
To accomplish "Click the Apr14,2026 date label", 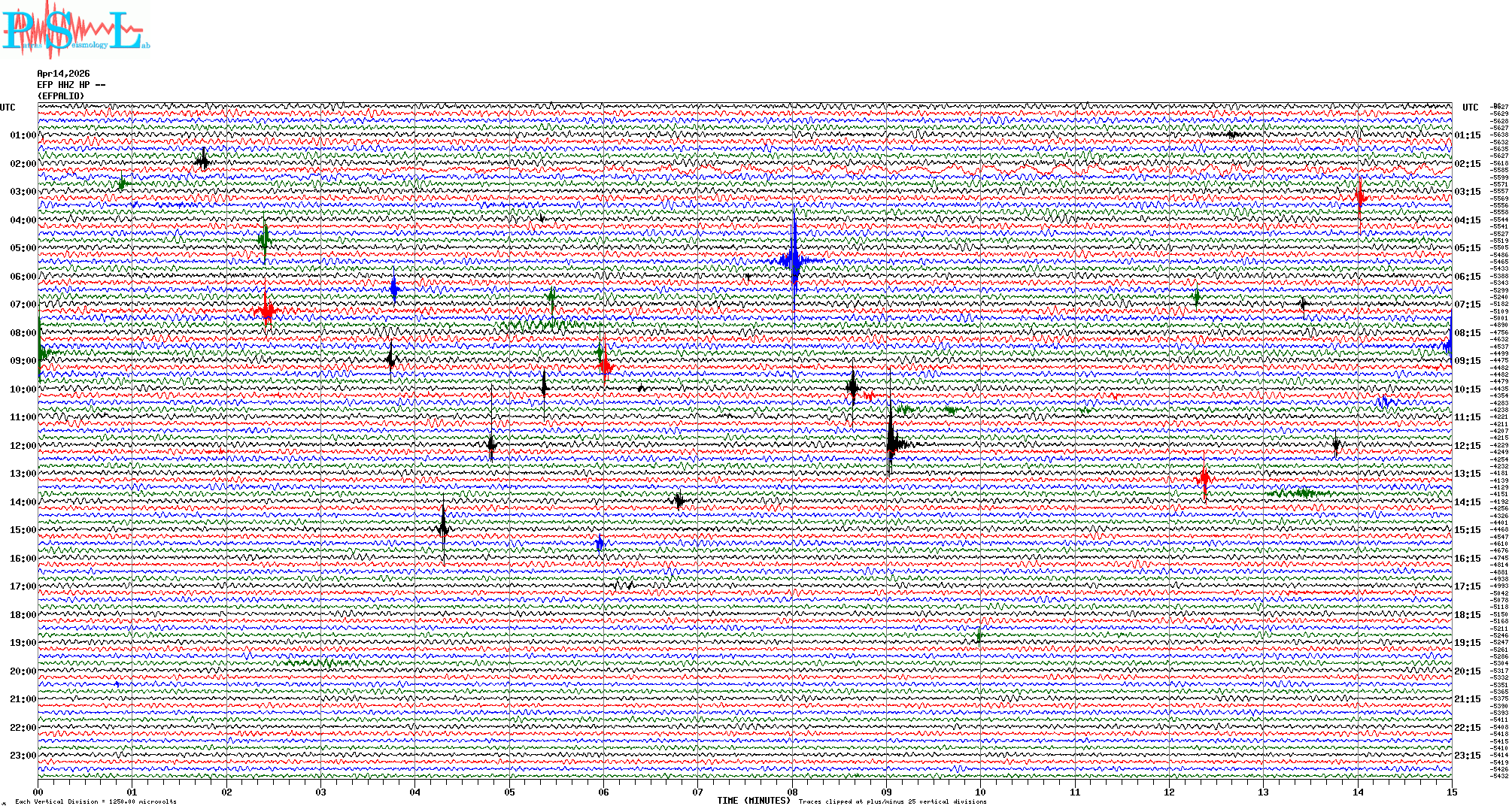I will (63, 74).
